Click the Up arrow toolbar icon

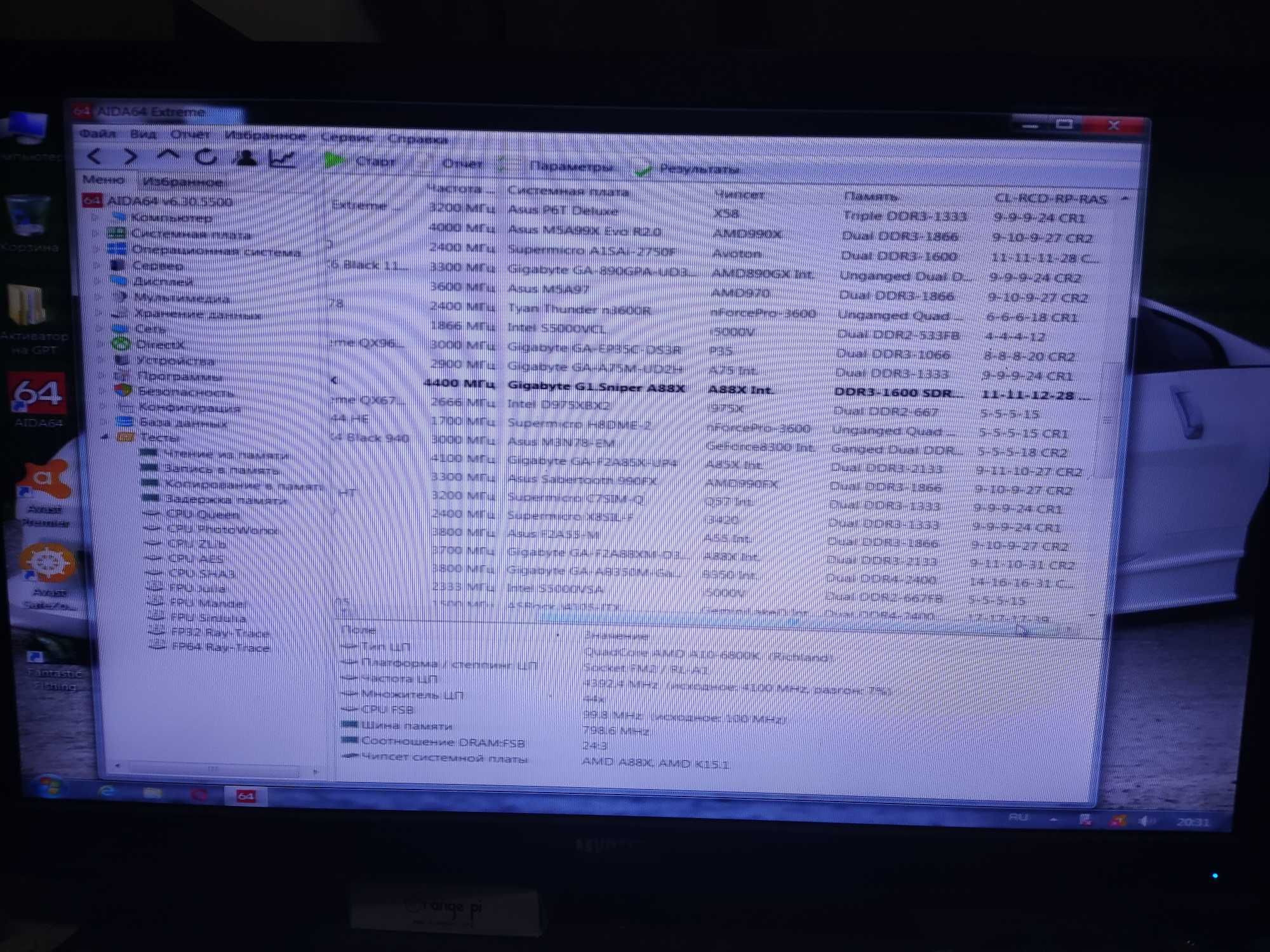pyautogui.click(x=168, y=156)
